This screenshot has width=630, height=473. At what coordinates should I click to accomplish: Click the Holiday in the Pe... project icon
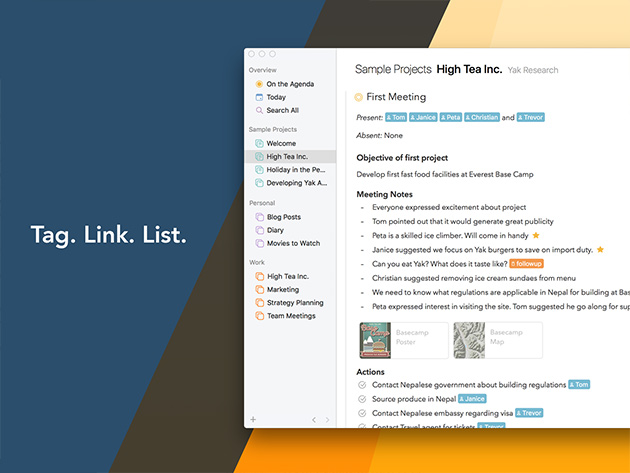[259, 170]
